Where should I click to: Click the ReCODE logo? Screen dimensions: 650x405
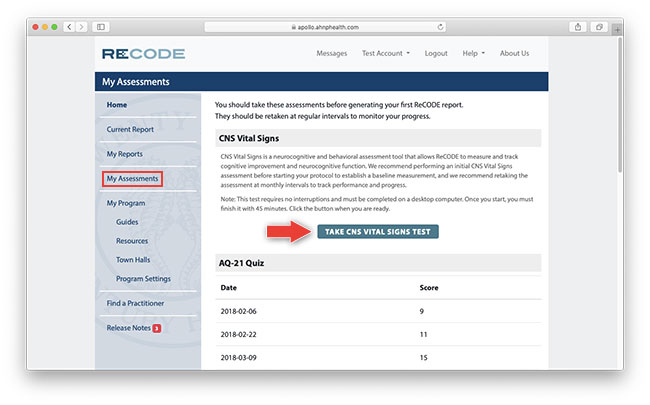(142, 53)
